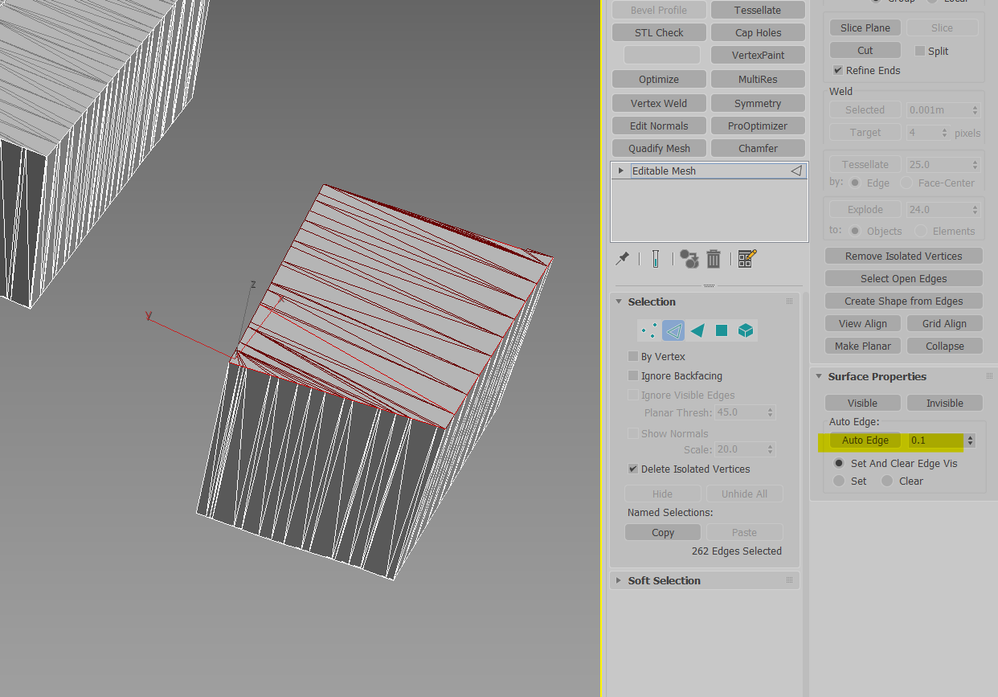Remove modifier with trash can icon
Image resolution: width=998 pixels, height=697 pixels.
click(x=713, y=259)
